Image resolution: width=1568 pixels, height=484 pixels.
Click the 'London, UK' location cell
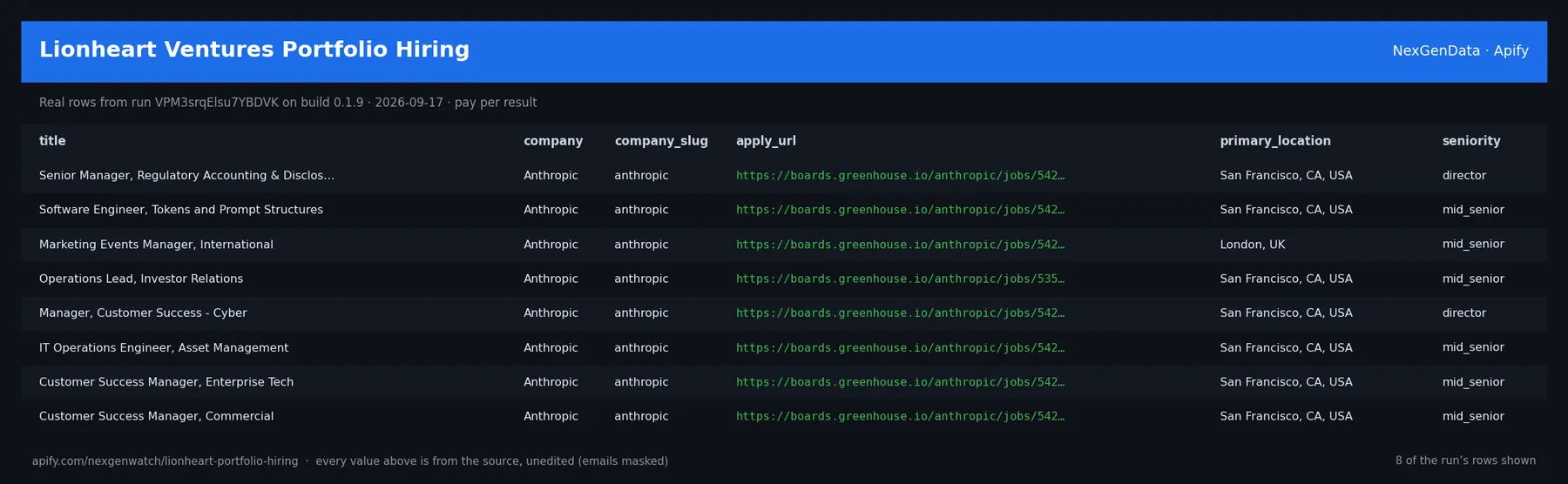(1253, 245)
